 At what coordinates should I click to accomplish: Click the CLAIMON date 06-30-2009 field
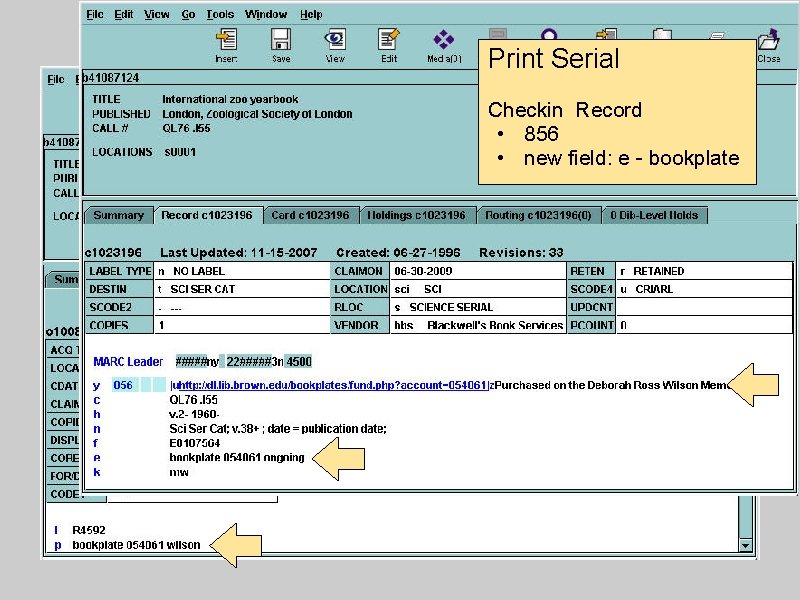478,271
